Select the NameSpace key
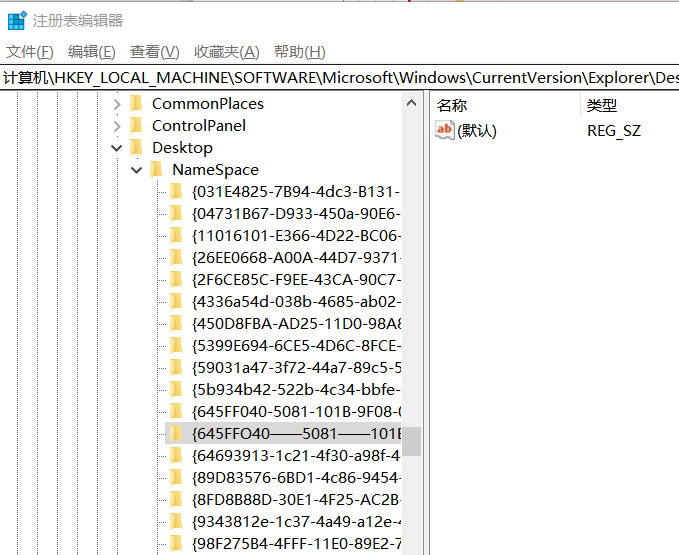Image resolution: width=679 pixels, height=555 pixels. coord(215,170)
